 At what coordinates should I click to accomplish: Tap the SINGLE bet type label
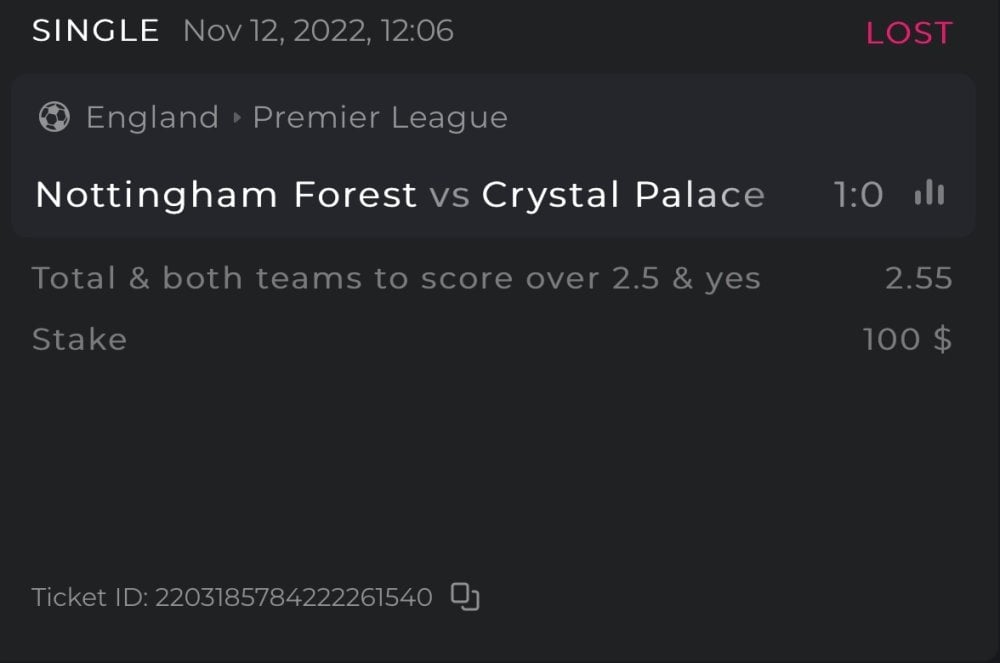96,31
